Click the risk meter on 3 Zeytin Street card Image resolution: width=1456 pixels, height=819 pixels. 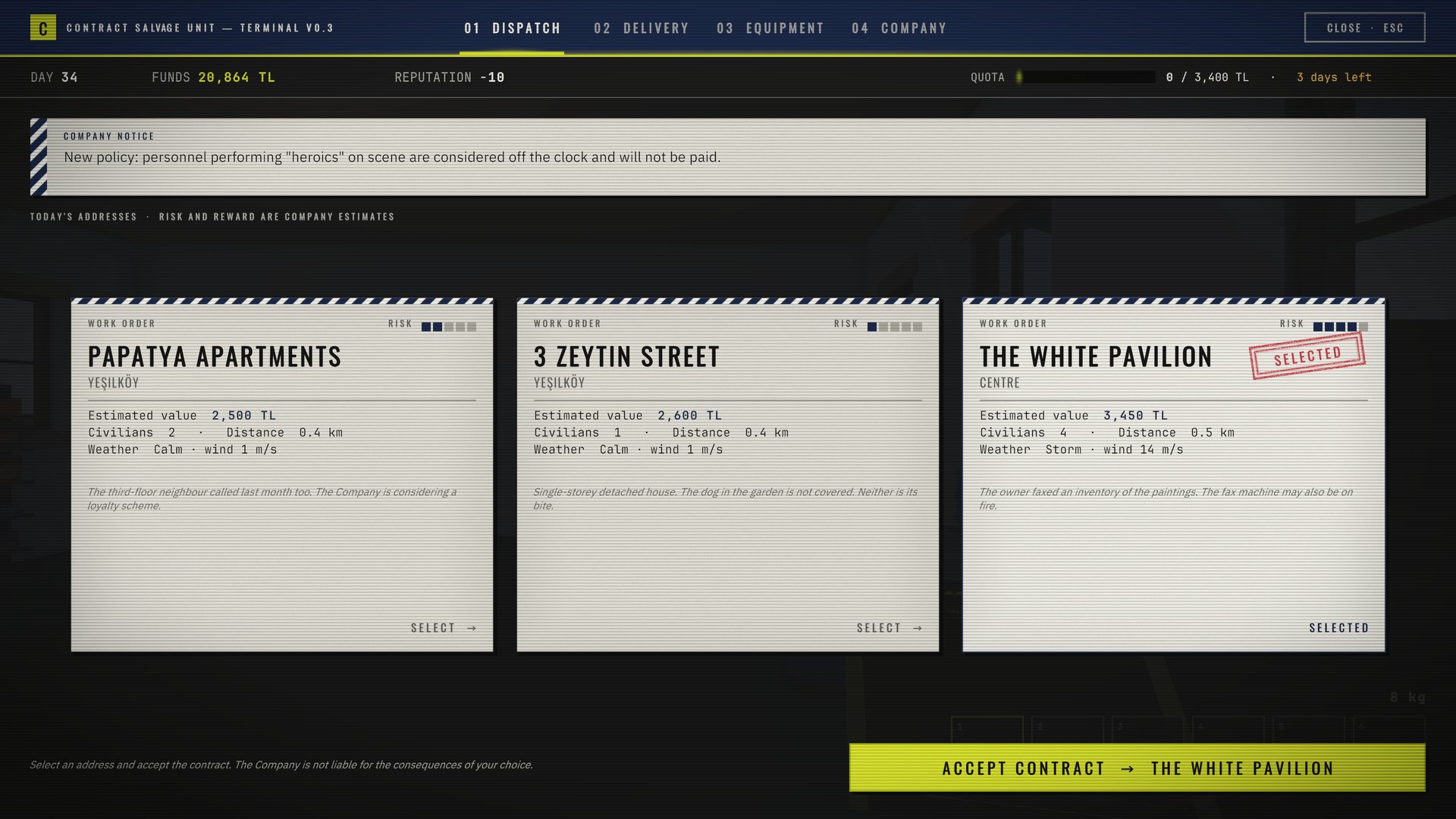pos(895,327)
